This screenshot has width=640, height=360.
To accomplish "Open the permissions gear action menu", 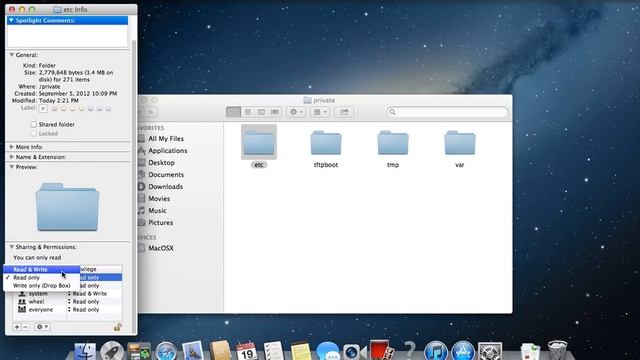I will 42,327.
